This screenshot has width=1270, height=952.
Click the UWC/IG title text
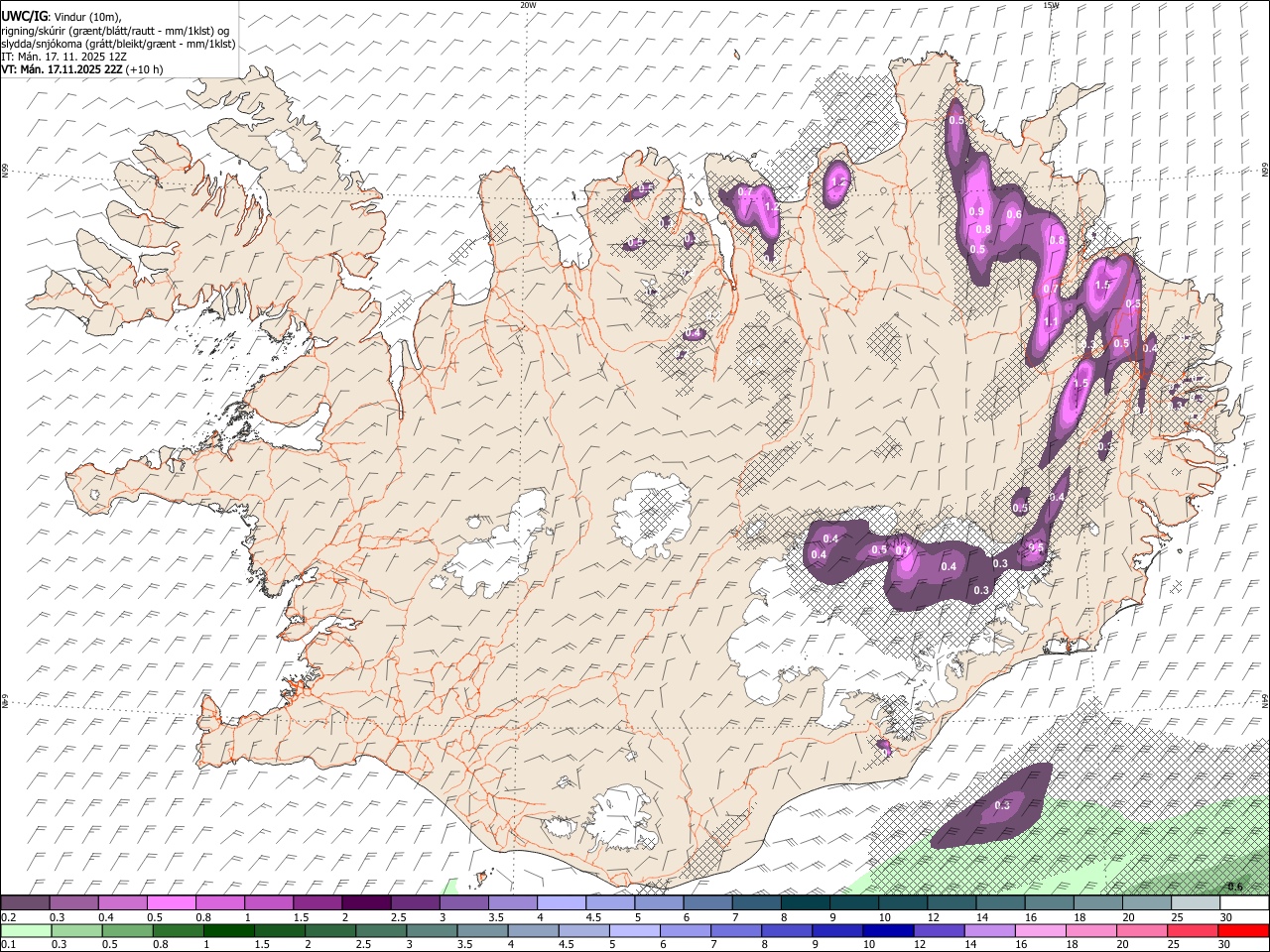(x=25, y=15)
